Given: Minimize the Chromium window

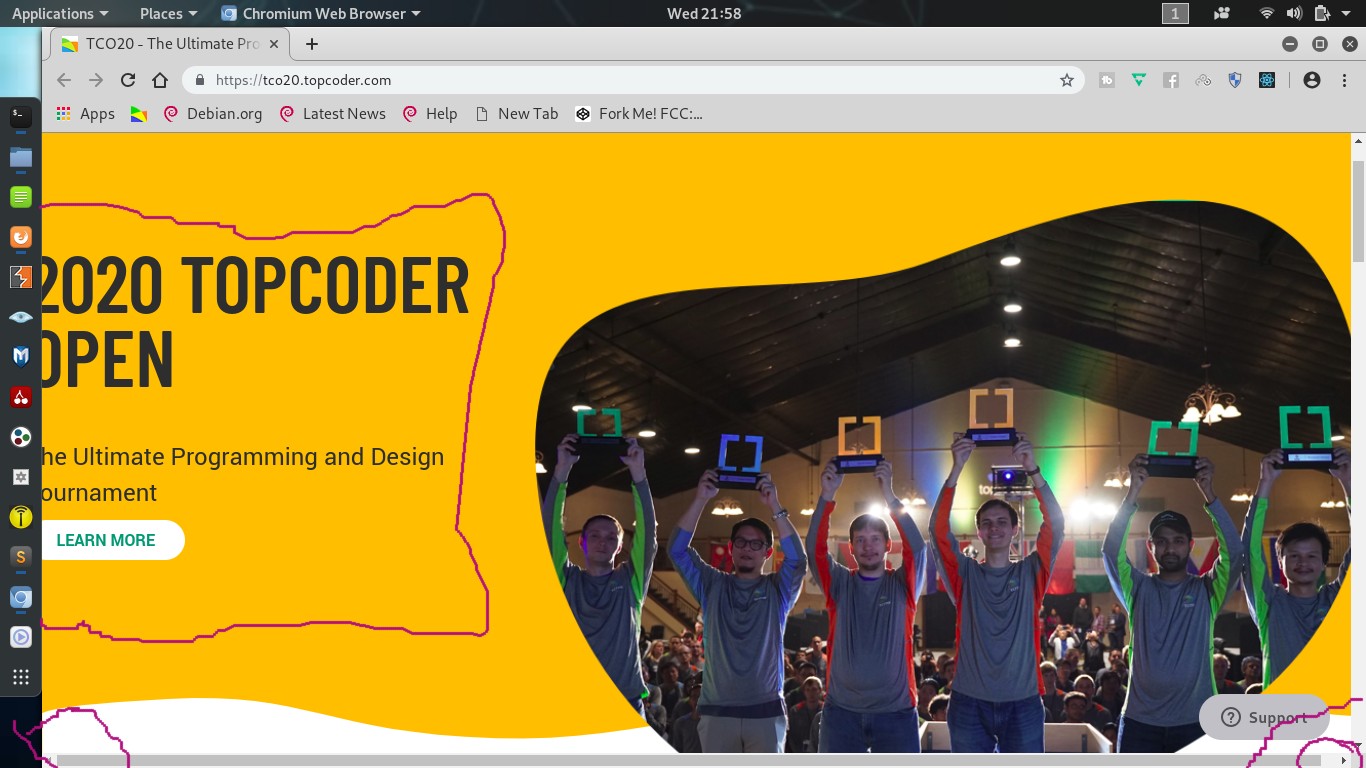Looking at the screenshot, I should point(1290,44).
